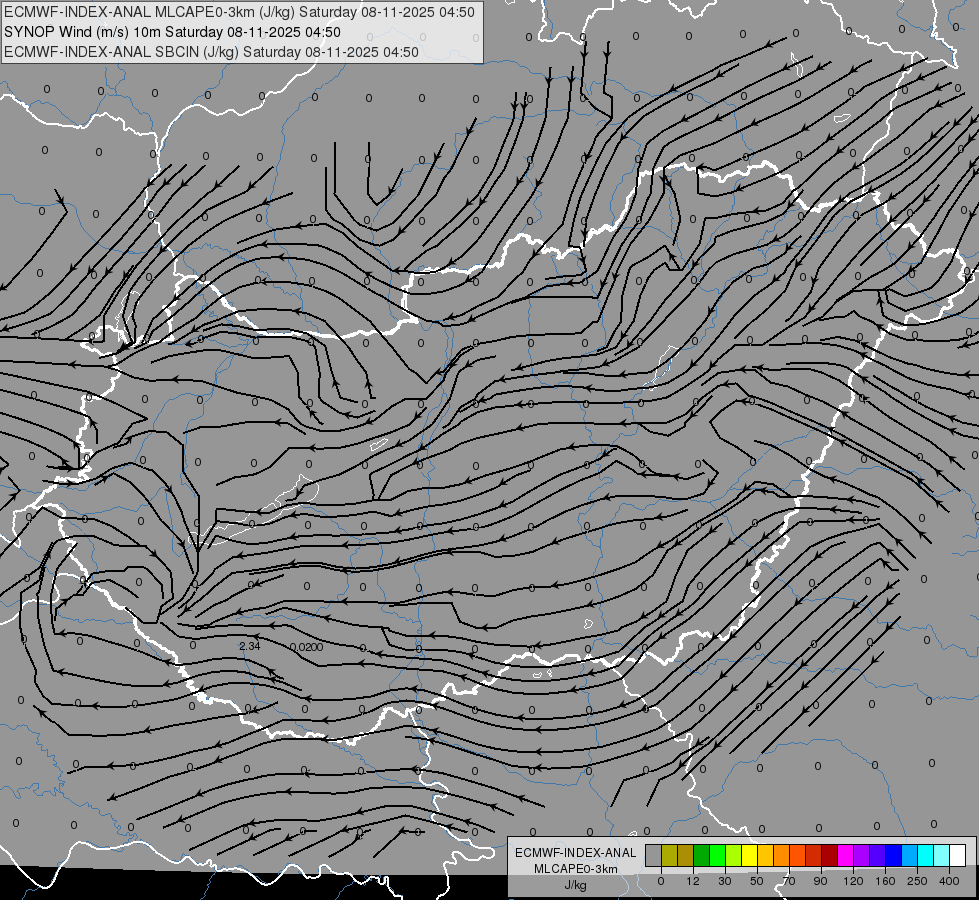This screenshot has height=900, width=979.
Task: Click the legend scale label '90'
Action: point(821,881)
